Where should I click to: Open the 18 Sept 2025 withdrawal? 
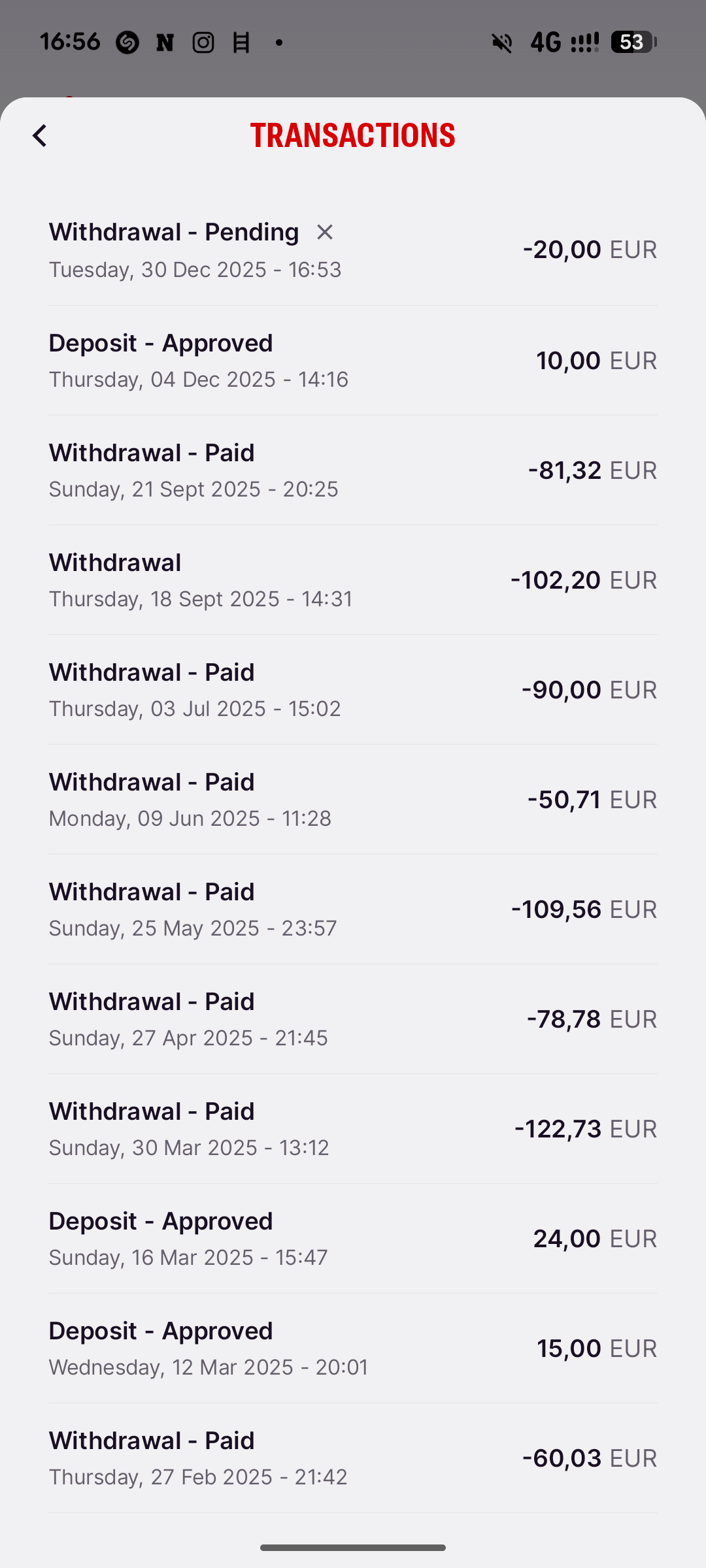(353, 580)
